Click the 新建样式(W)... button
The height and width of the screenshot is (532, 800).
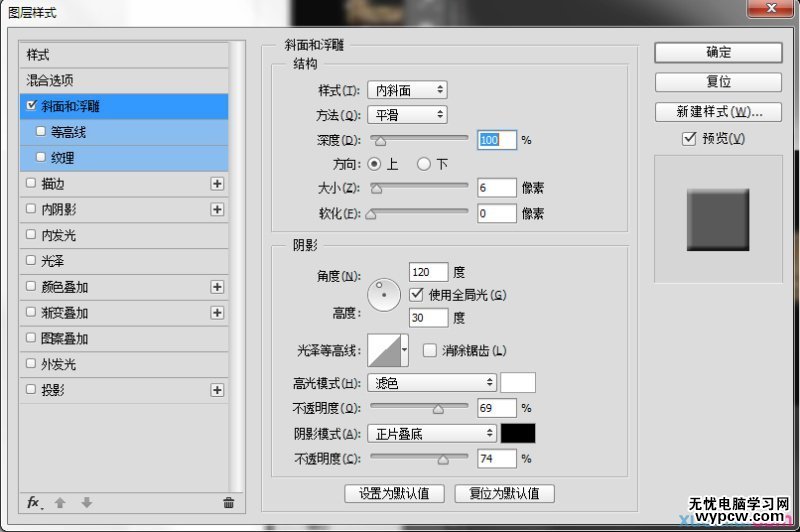[x=718, y=112]
